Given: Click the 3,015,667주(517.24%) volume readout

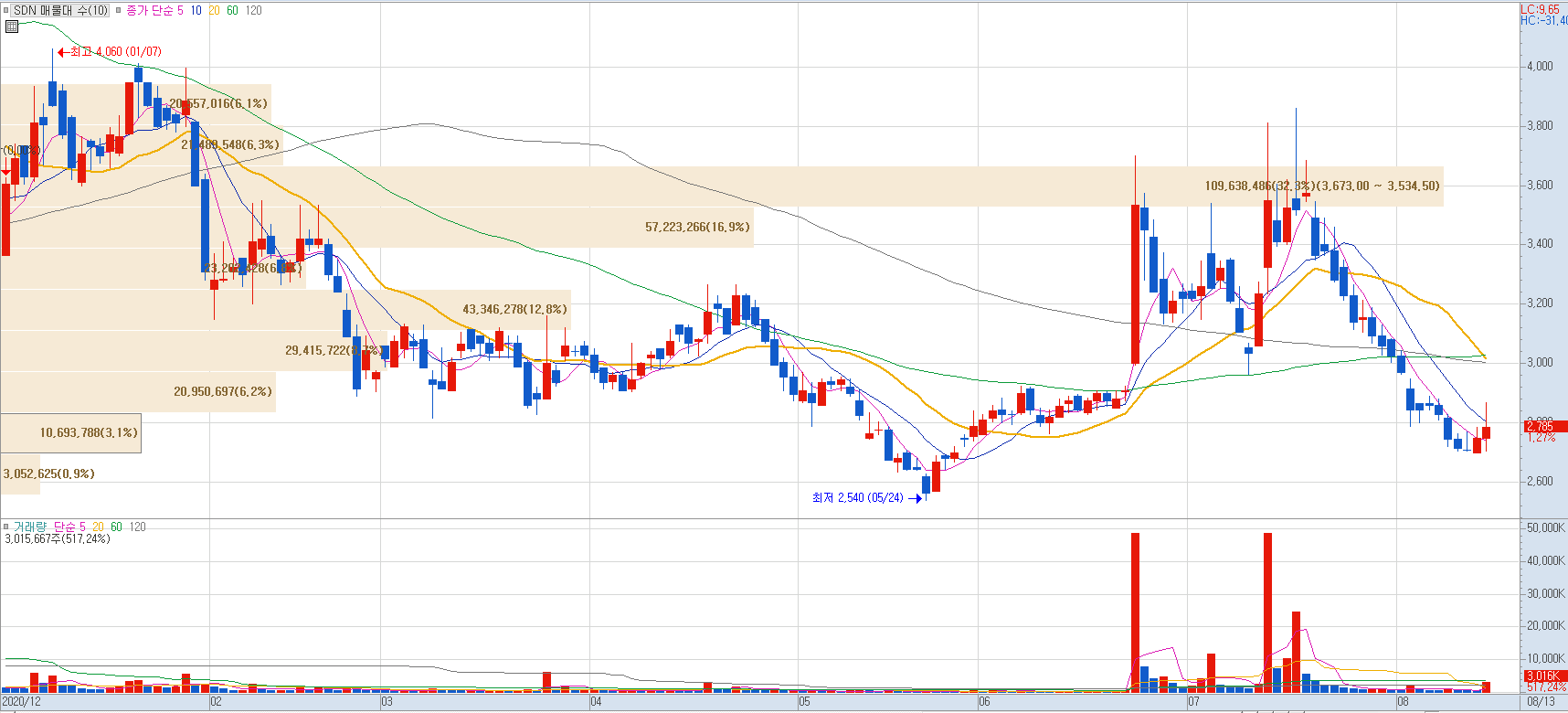Looking at the screenshot, I should [x=57, y=539].
